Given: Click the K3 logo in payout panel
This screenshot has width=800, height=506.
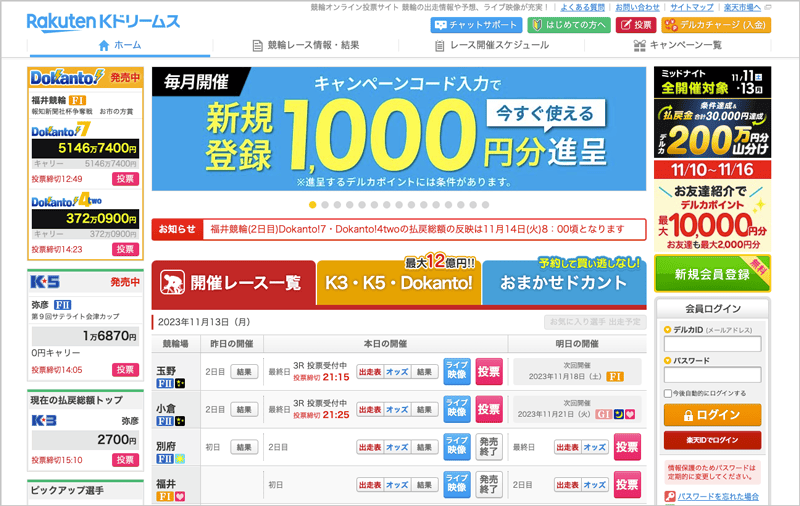Looking at the screenshot, I should click(x=44, y=421).
